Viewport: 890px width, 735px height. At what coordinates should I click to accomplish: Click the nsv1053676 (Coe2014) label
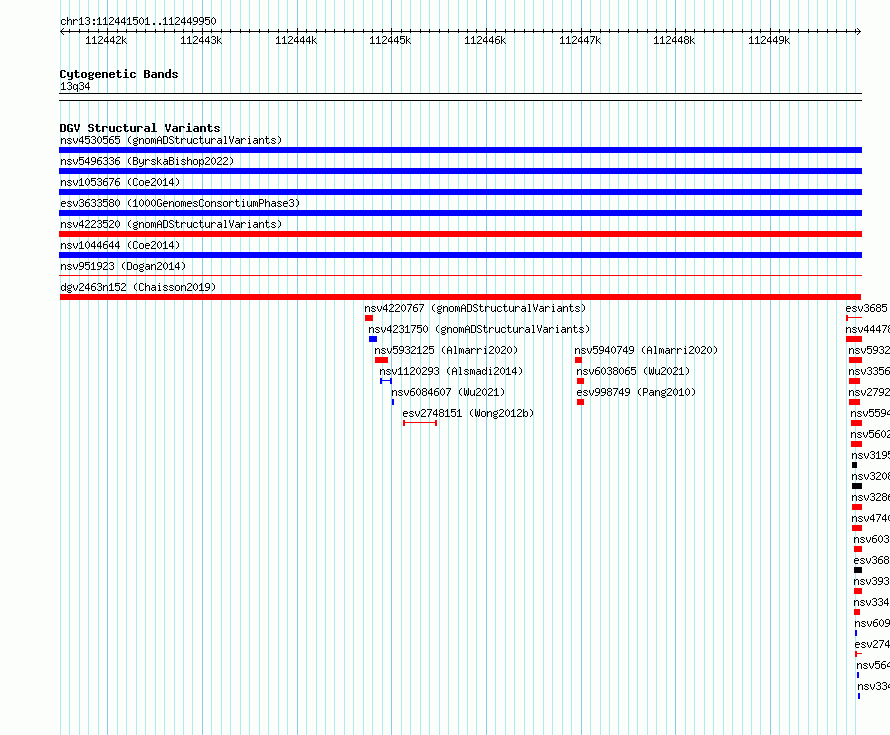[x=120, y=182]
